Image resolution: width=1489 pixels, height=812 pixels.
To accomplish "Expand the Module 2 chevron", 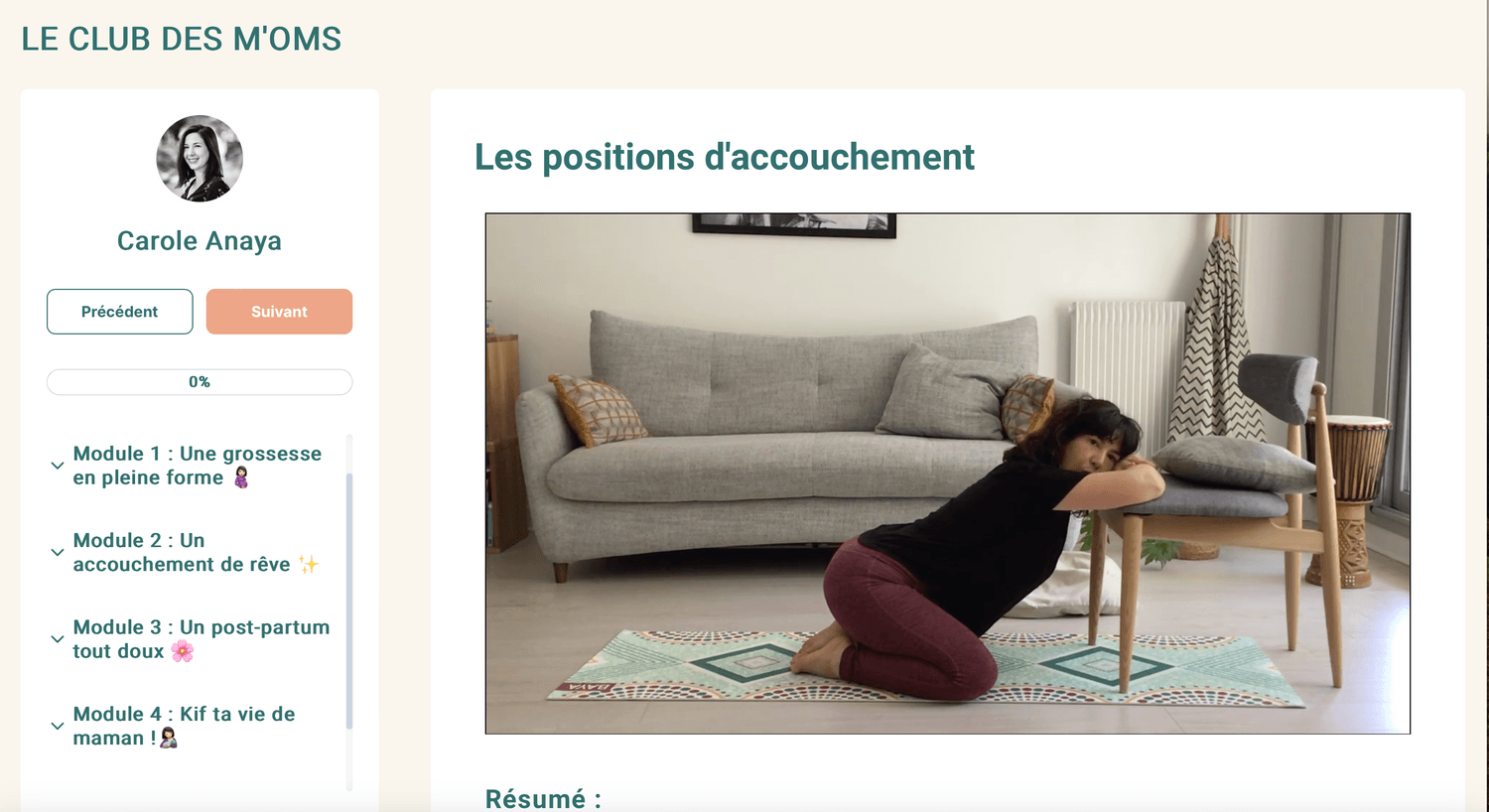I will [x=58, y=553].
